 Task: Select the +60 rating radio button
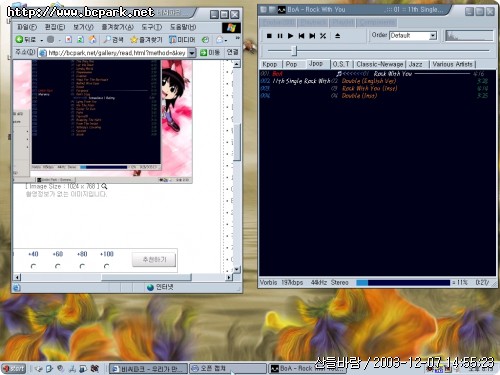point(58,266)
